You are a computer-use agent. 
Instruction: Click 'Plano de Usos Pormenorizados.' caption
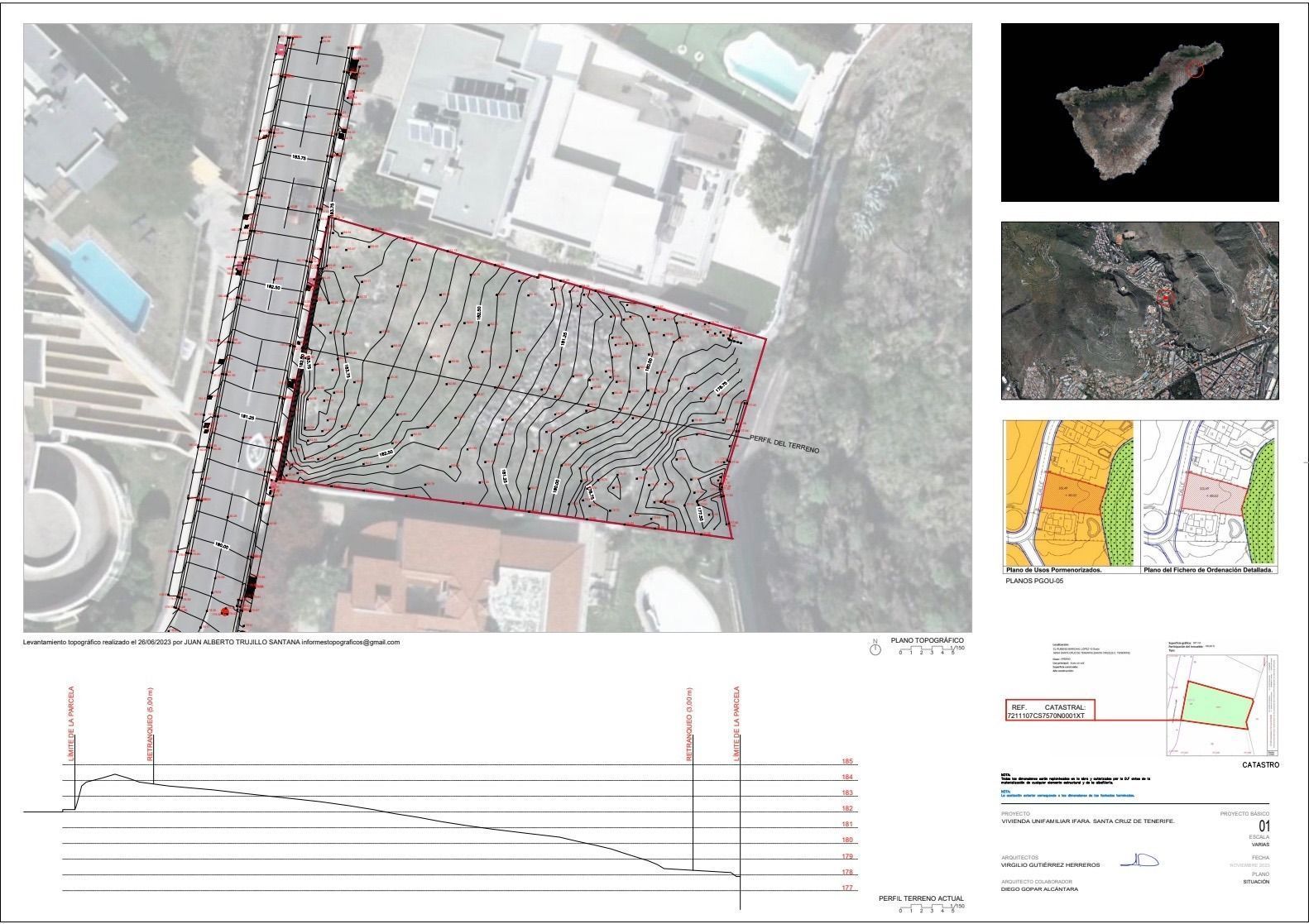(1053, 570)
